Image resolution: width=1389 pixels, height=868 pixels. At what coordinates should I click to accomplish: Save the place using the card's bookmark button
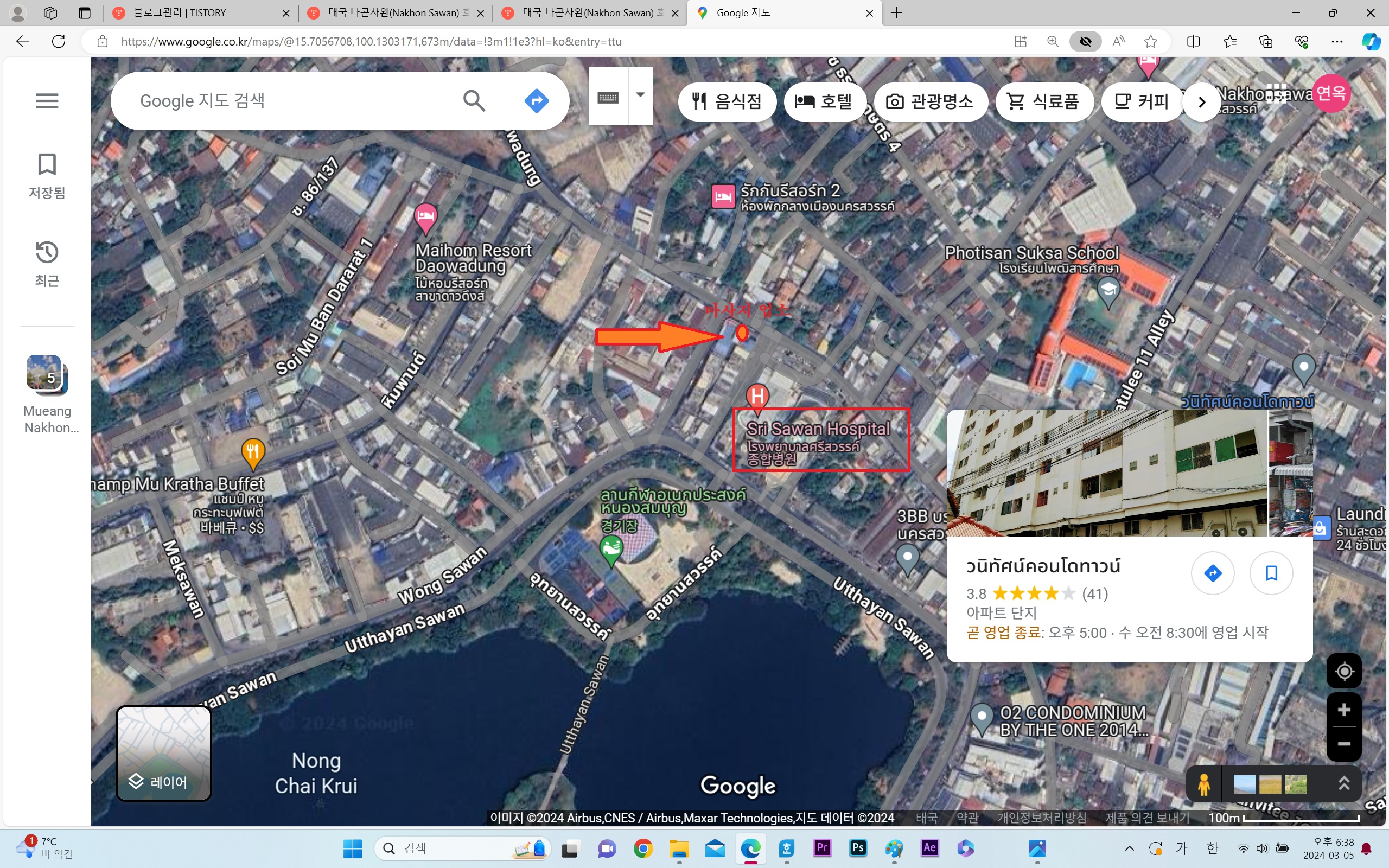[x=1271, y=573]
